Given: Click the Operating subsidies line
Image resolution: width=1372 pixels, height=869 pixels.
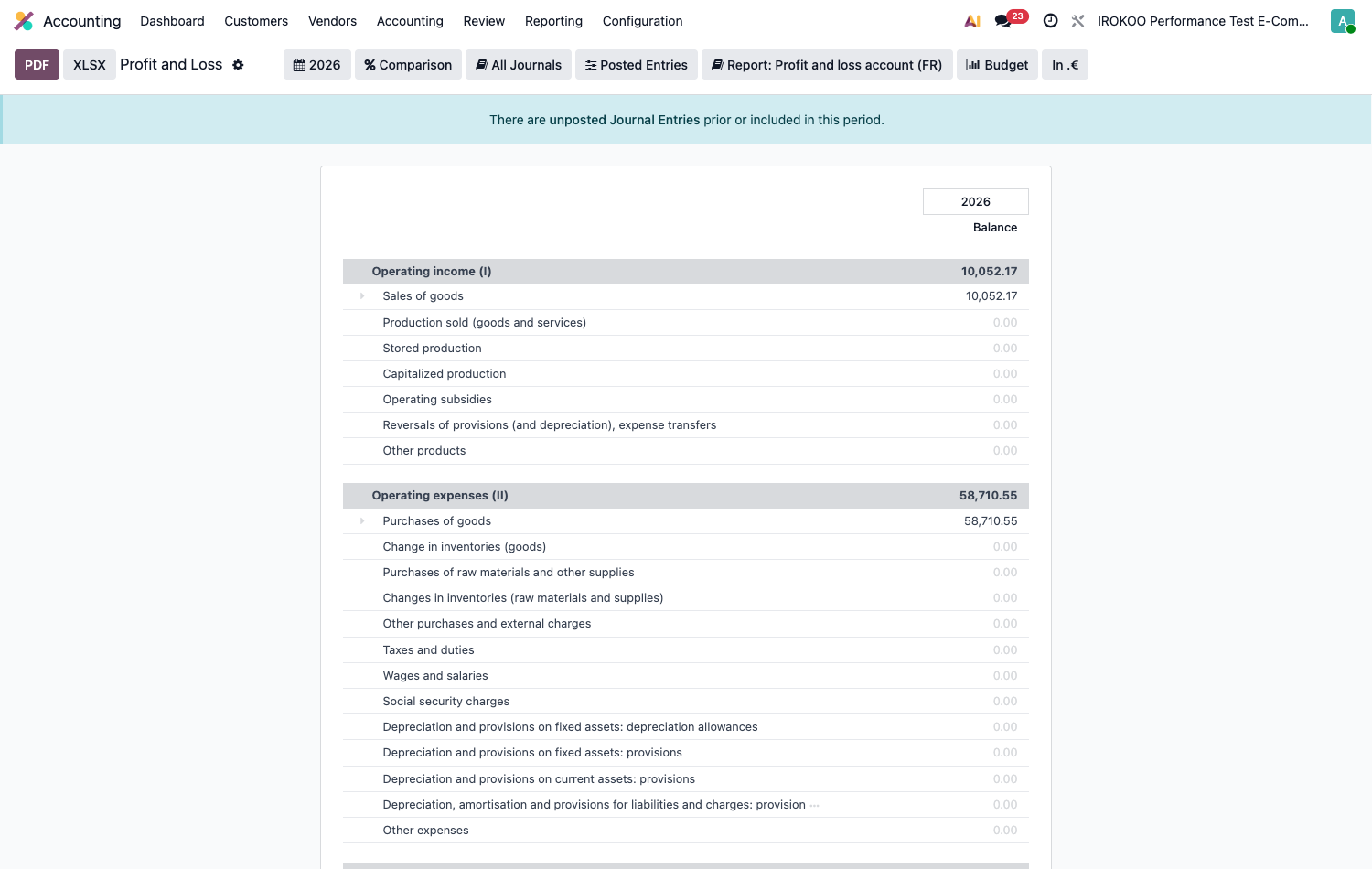Looking at the screenshot, I should click(x=686, y=400).
